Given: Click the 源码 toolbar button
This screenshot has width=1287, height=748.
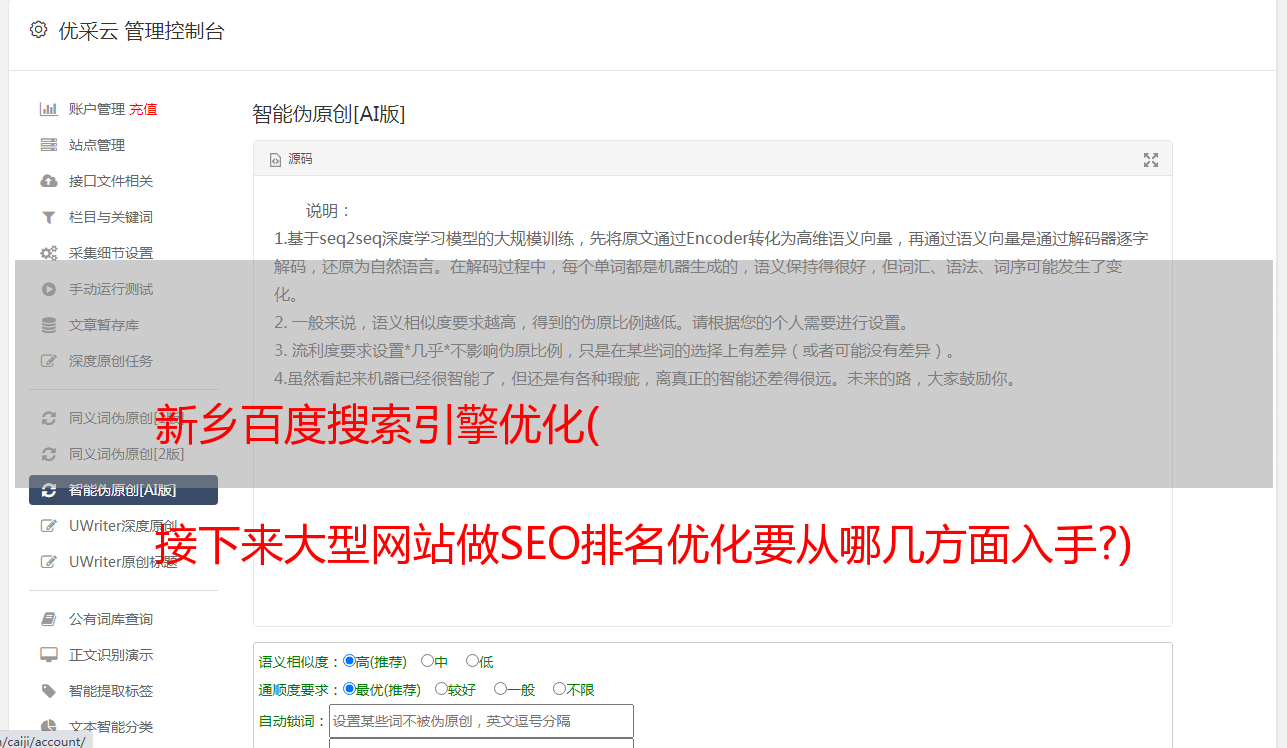Looking at the screenshot, I should click(x=290, y=160).
